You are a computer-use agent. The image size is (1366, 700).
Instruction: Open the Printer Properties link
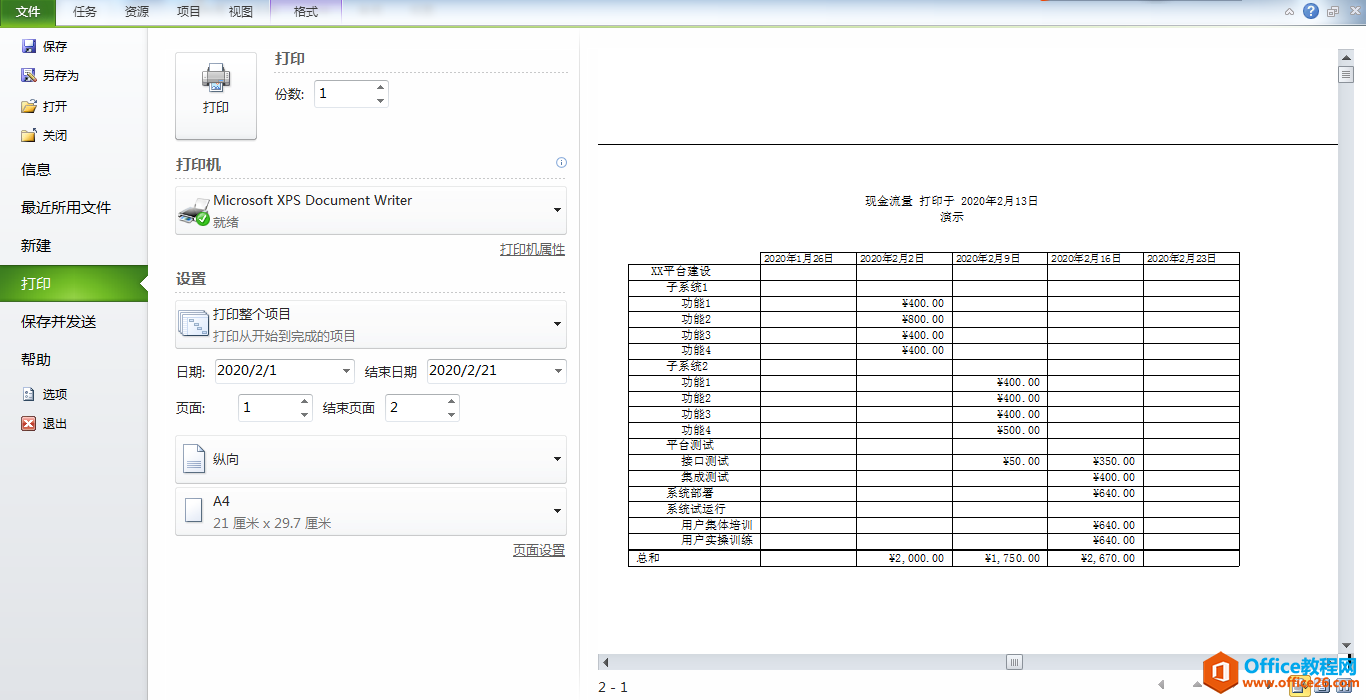tap(532, 249)
